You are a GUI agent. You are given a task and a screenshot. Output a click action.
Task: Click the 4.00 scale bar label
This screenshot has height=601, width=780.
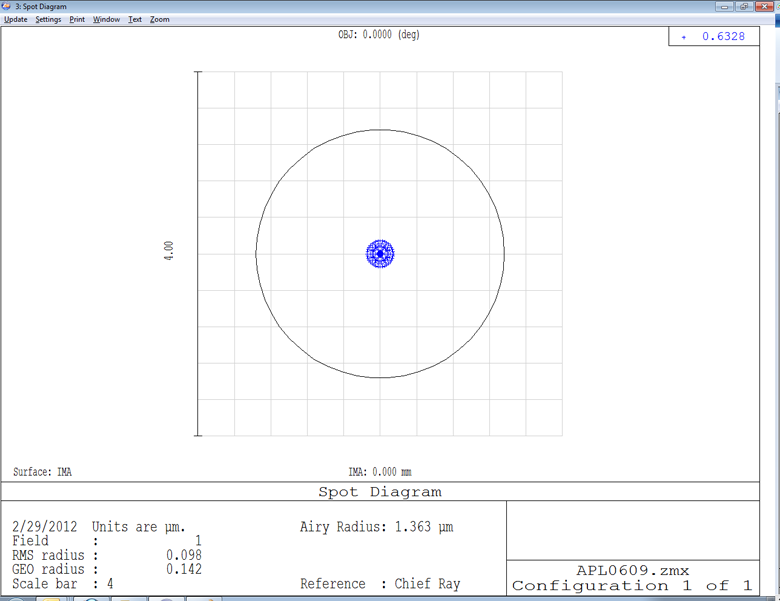[169, 251]
